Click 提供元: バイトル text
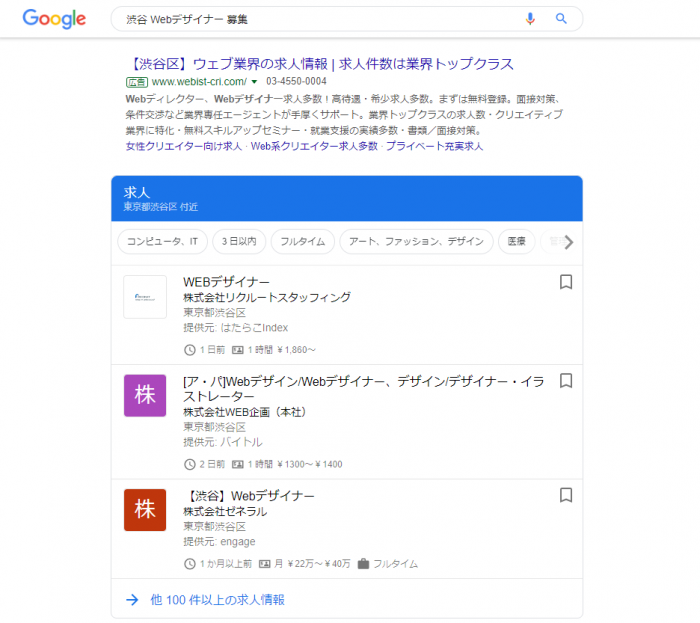 point(223,442)
